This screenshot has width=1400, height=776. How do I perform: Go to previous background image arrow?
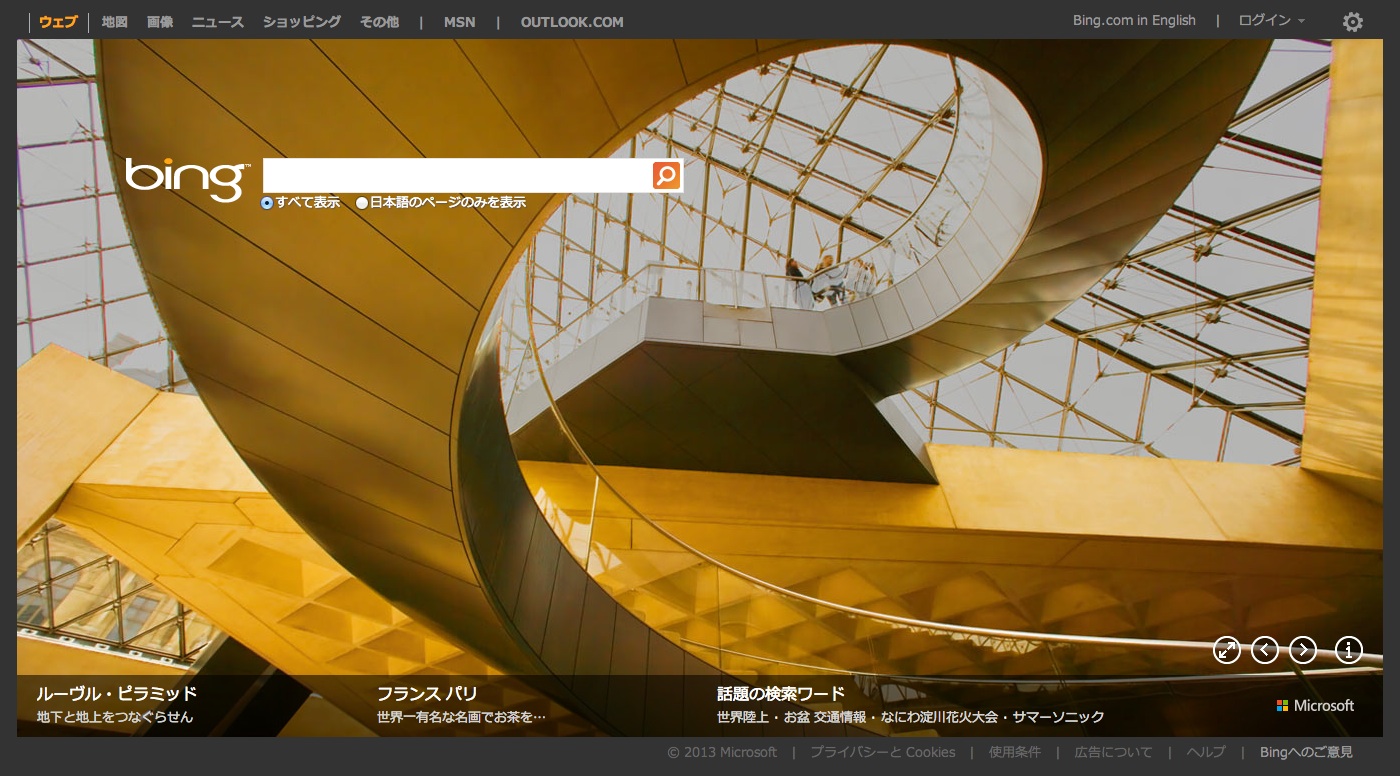pyautogui.click(x=1265, y=650)
